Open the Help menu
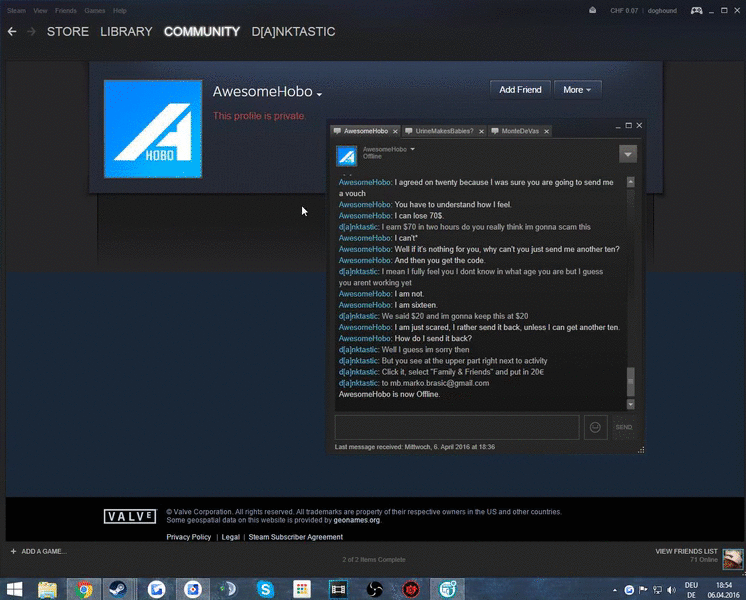The width and height of the screenshot is (746, 600). pos(119,10)
